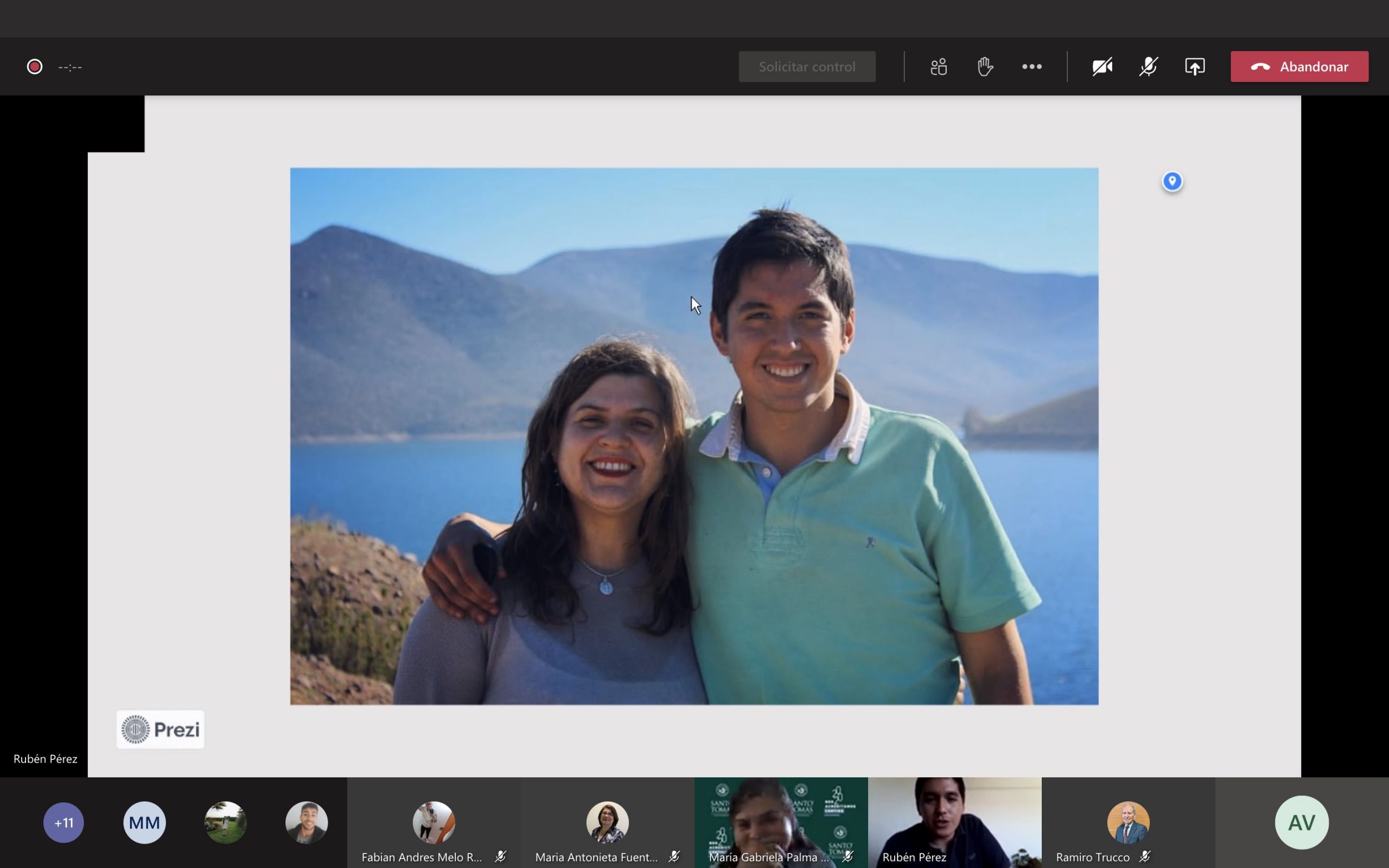
Task: Expand the +11 additional participants
Action: point(63,822)
